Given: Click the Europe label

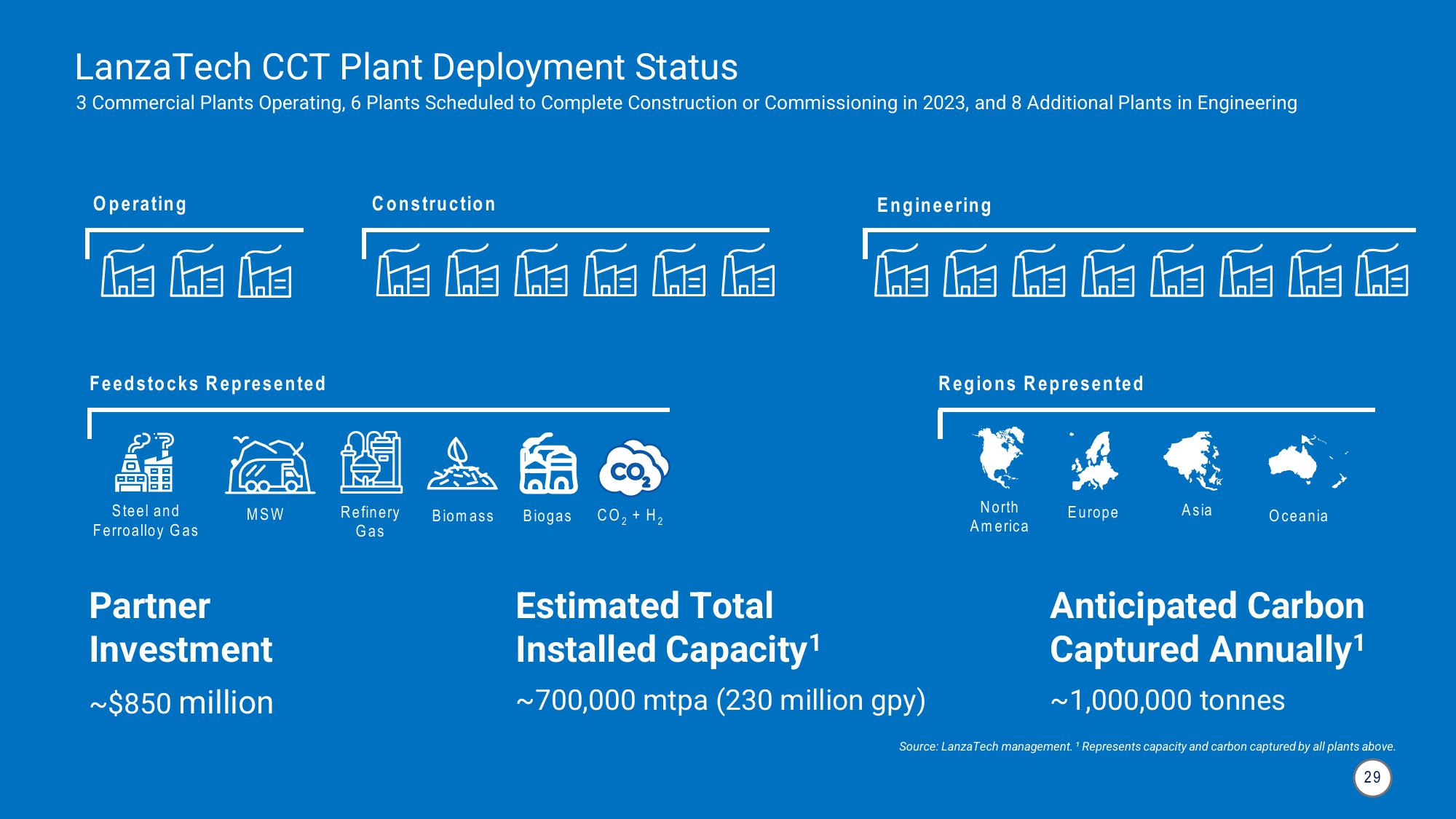Looking at the screenshot, I should click(x=1093, y=513).
